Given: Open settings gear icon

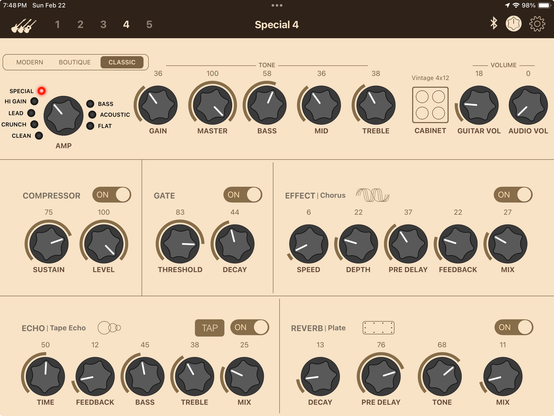Looking at the screenshot, I should click(x=537, y=24).
